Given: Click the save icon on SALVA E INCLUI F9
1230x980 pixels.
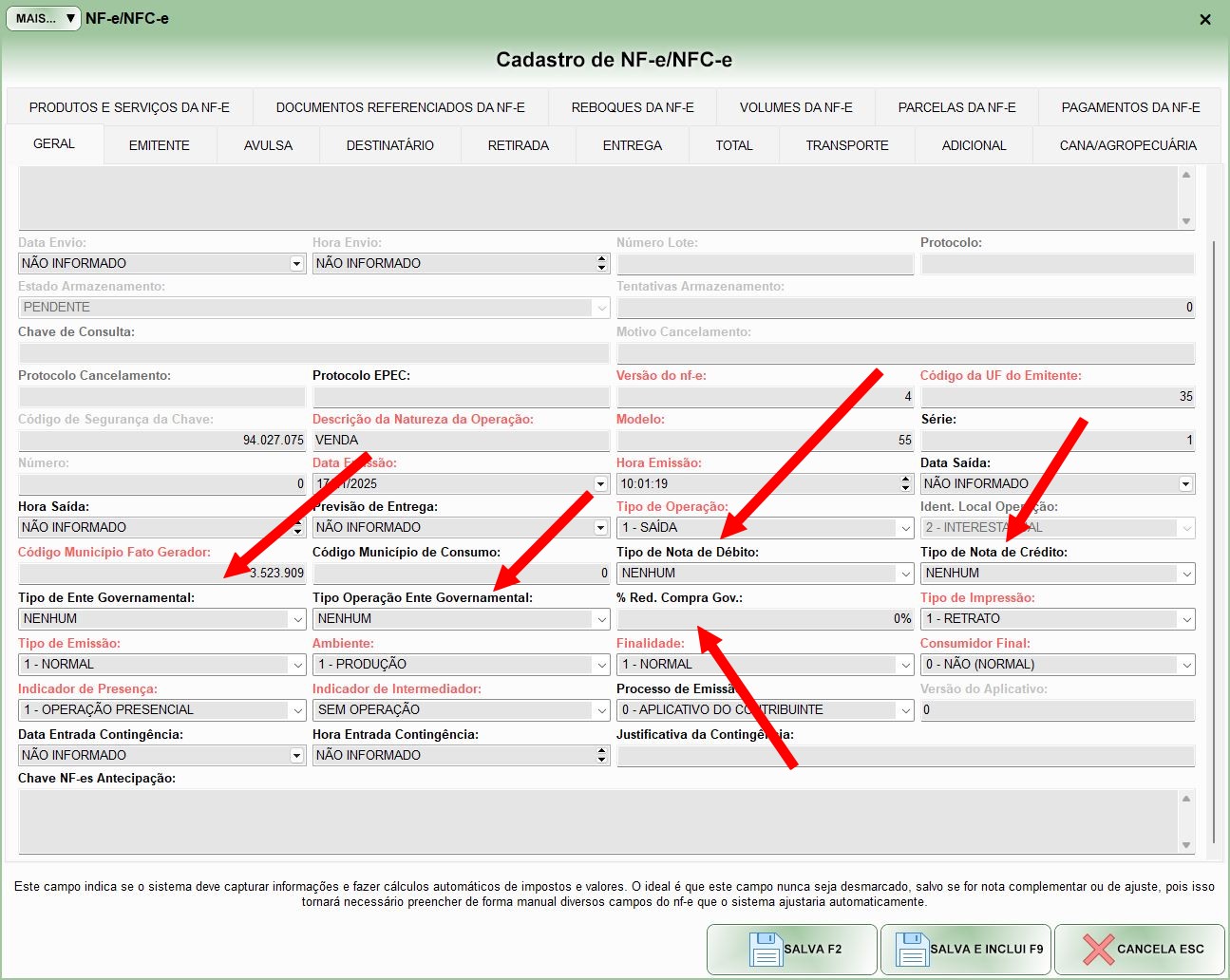Looking at the screenshot, I should tap(912, 949).
